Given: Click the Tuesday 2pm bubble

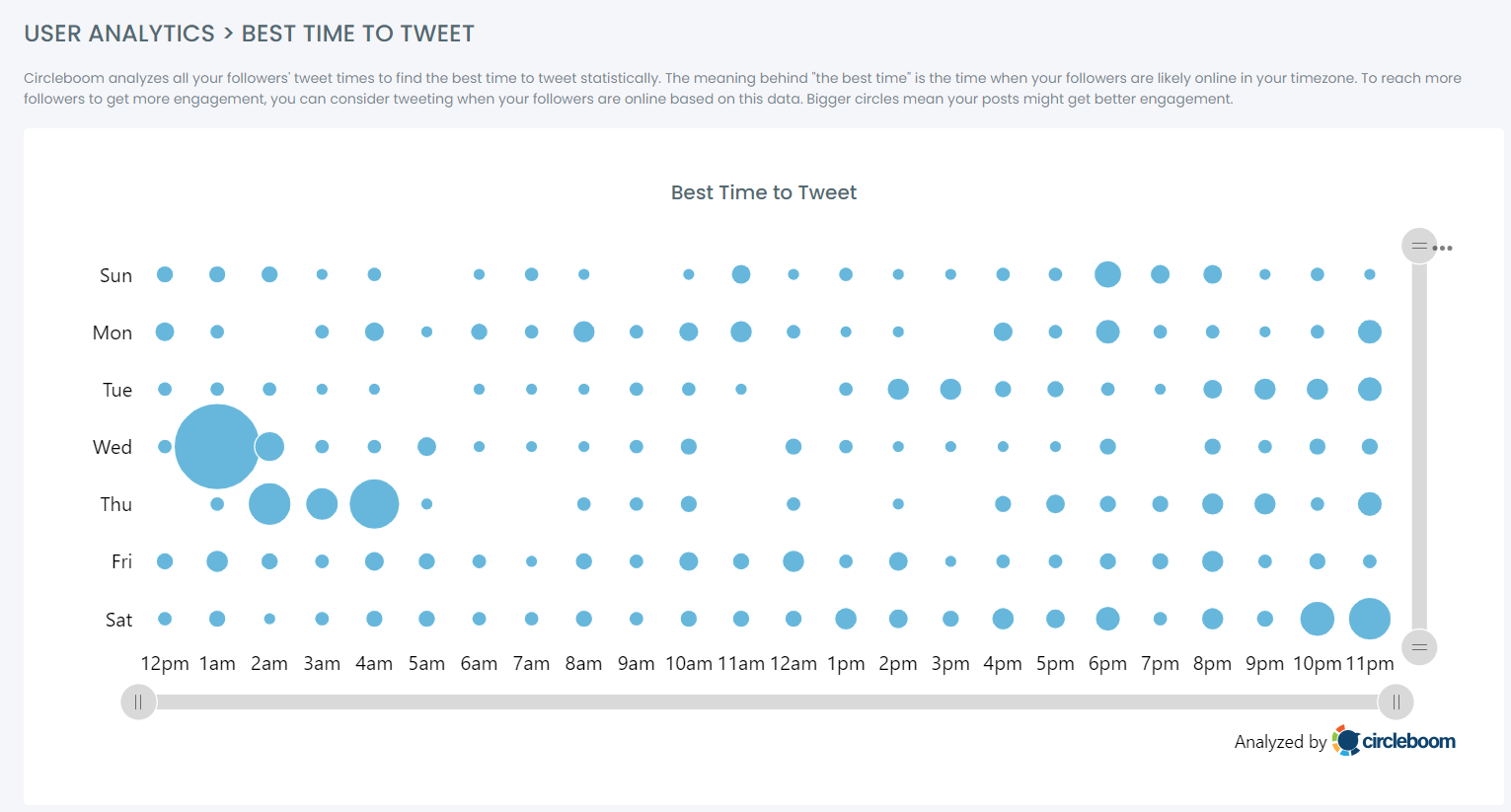Looking at the screenshot, I should click(x=898, y=389).
